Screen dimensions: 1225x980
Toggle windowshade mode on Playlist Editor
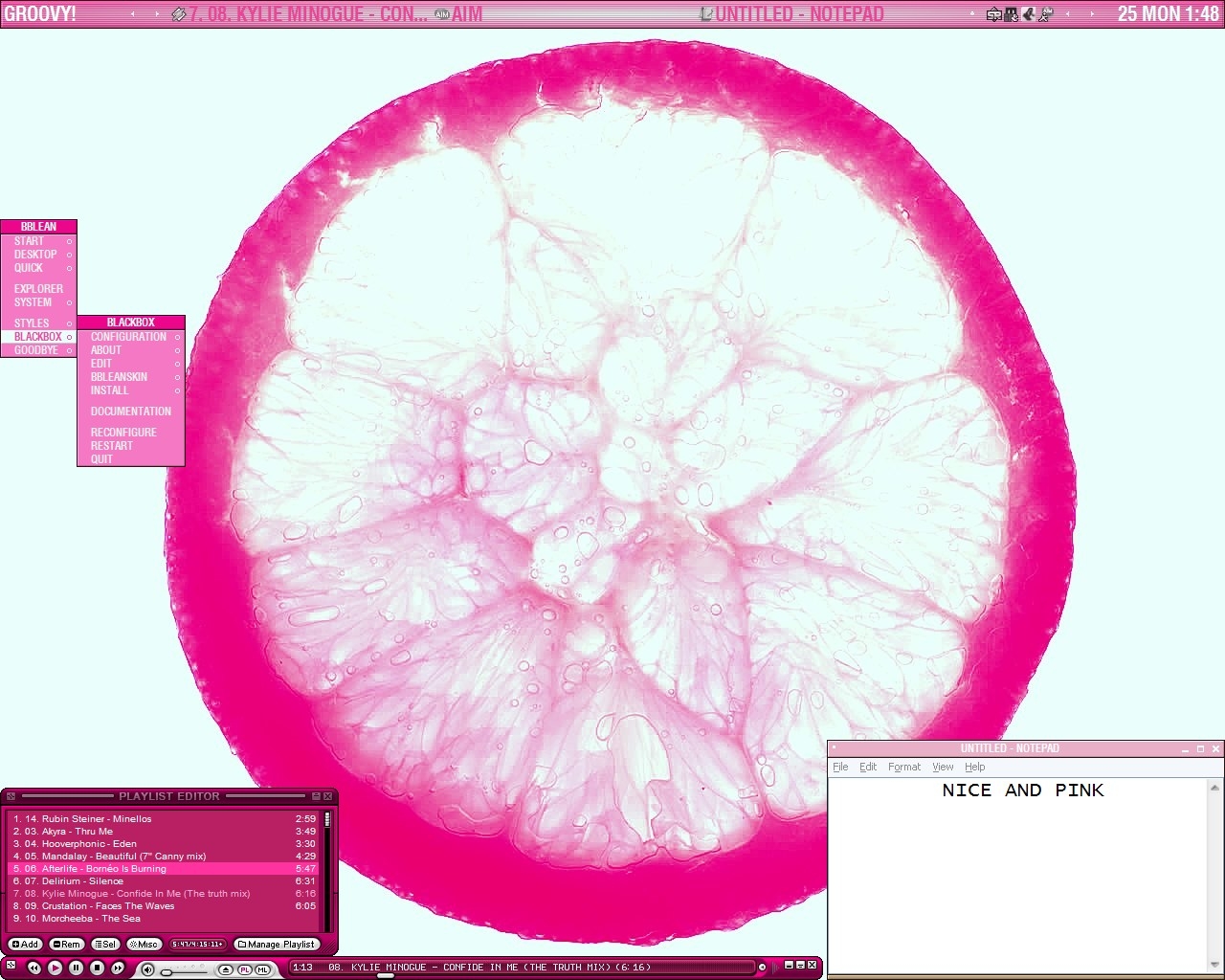point(316,796)
